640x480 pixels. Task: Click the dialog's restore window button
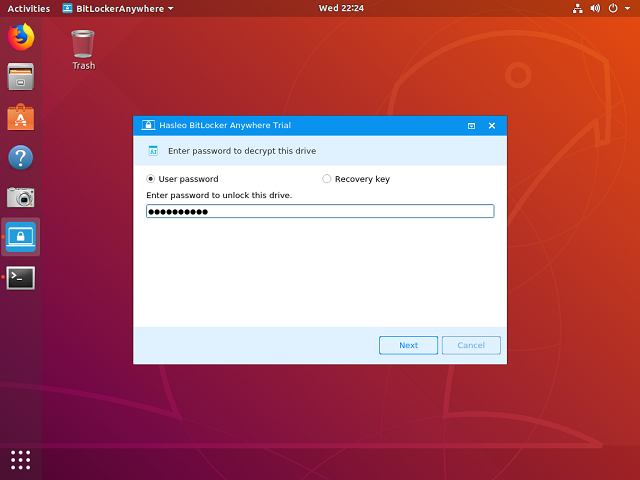click(x=471, y=126)
